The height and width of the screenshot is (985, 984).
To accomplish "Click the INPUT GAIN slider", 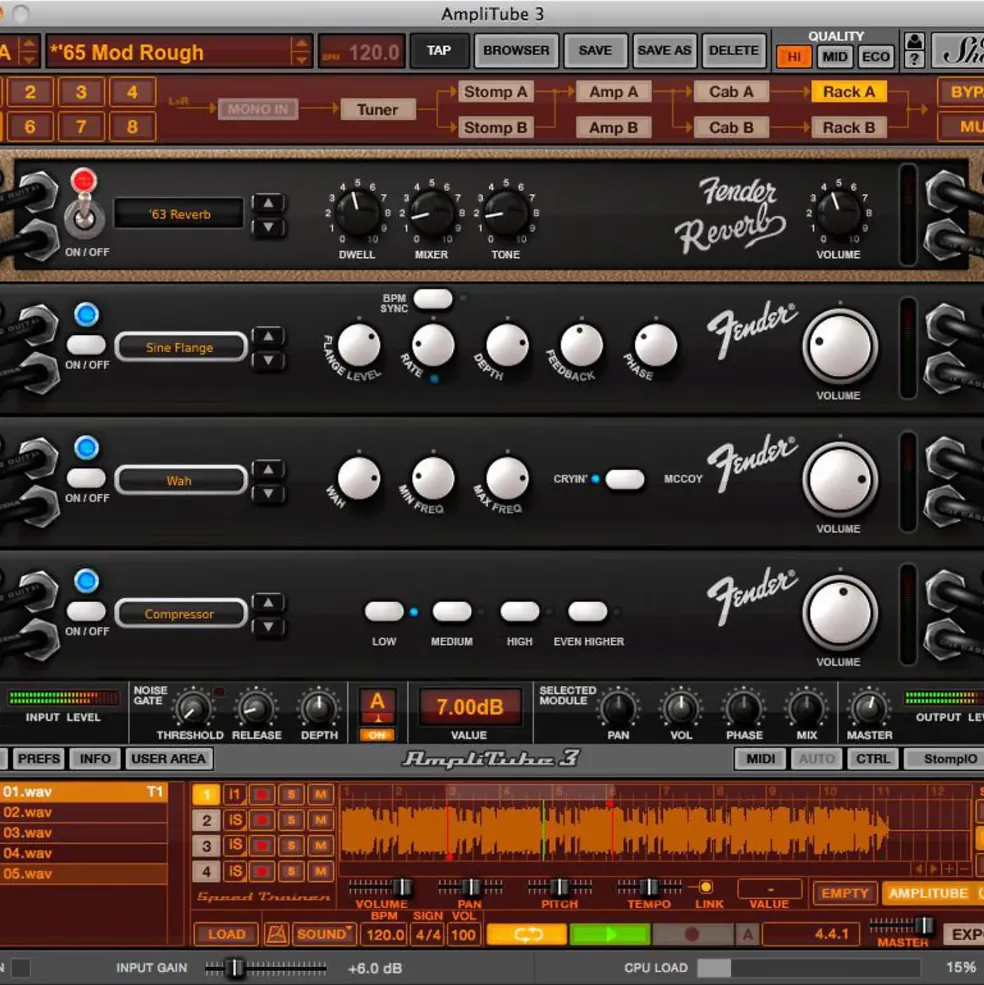I will point(265,967).
